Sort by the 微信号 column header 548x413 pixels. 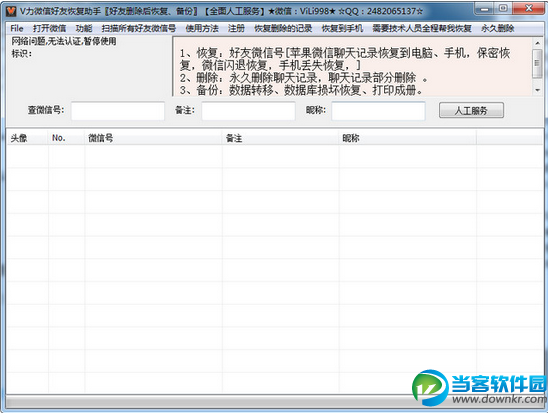153,138
